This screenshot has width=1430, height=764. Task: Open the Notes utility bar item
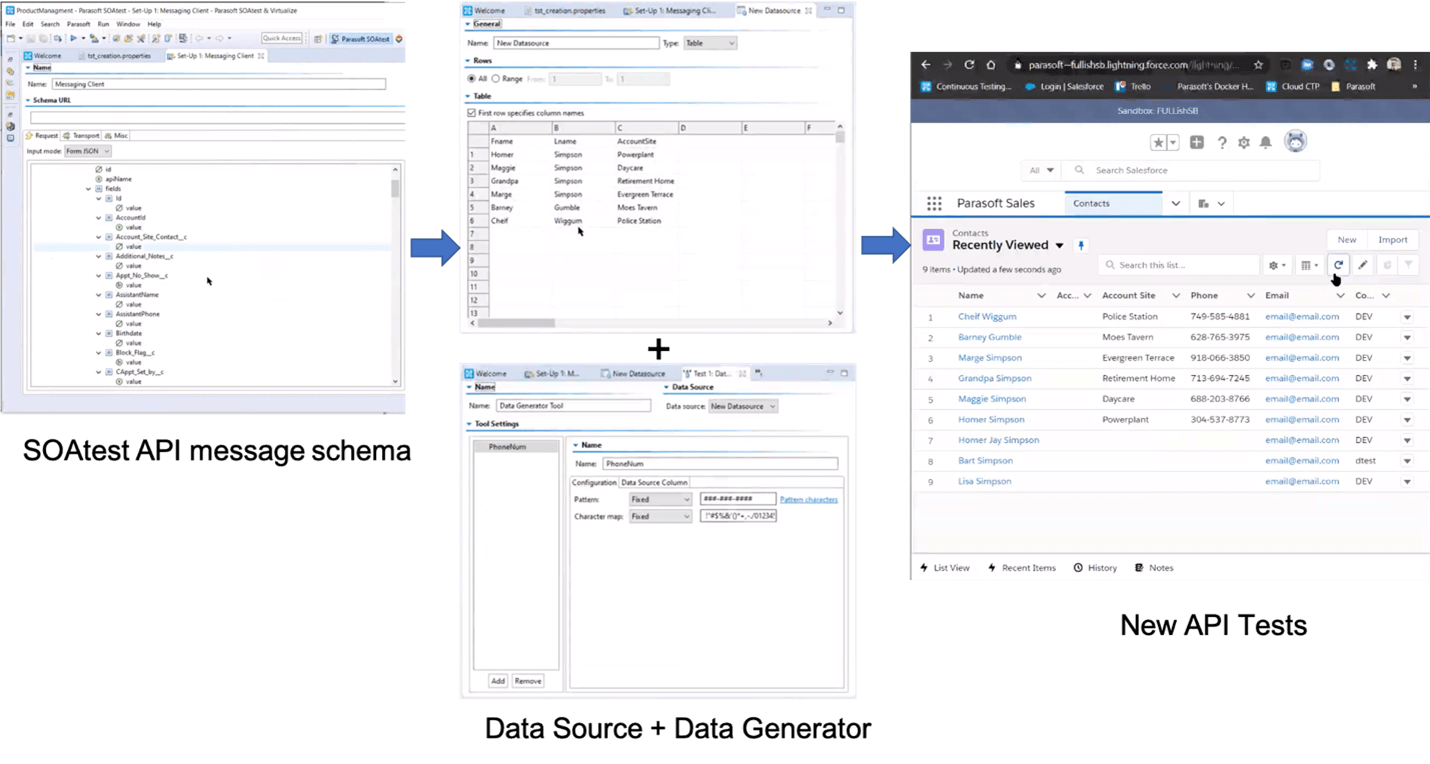tap(1154, 568)
